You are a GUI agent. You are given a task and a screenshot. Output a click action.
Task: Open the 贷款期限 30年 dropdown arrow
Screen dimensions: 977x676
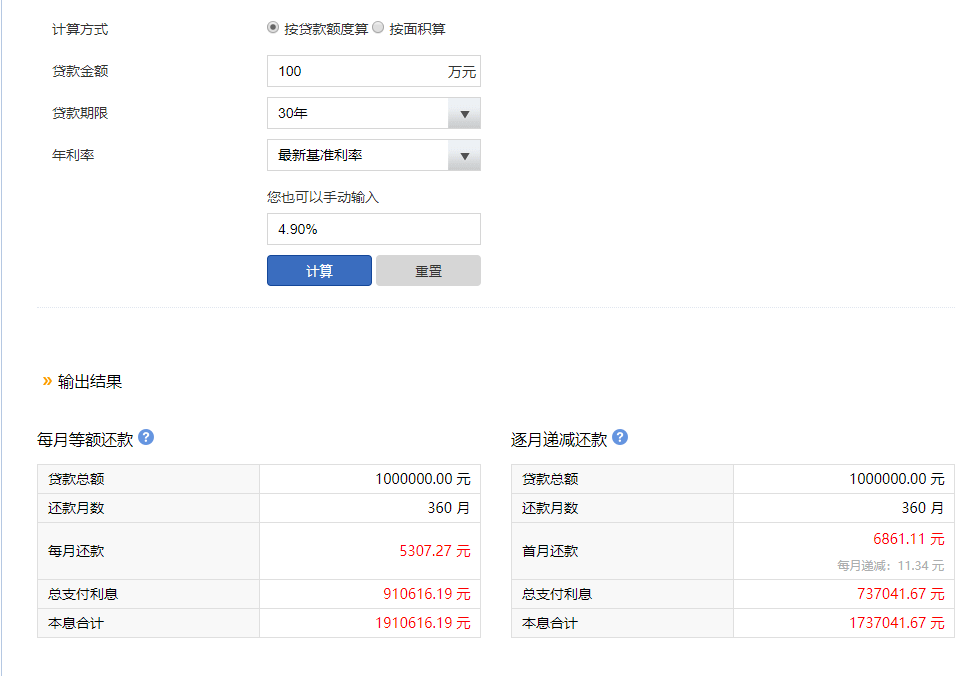(464, 113)
